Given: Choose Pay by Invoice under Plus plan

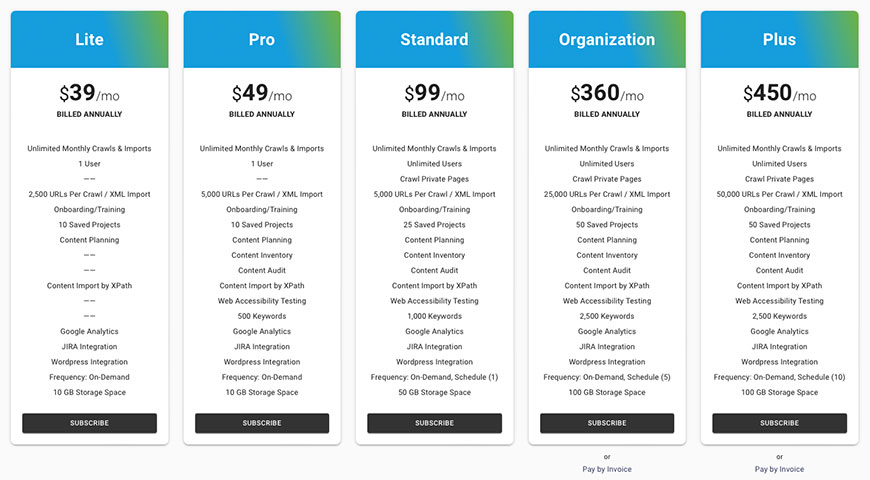Looking at the screenshot, I should click(779, 469).
